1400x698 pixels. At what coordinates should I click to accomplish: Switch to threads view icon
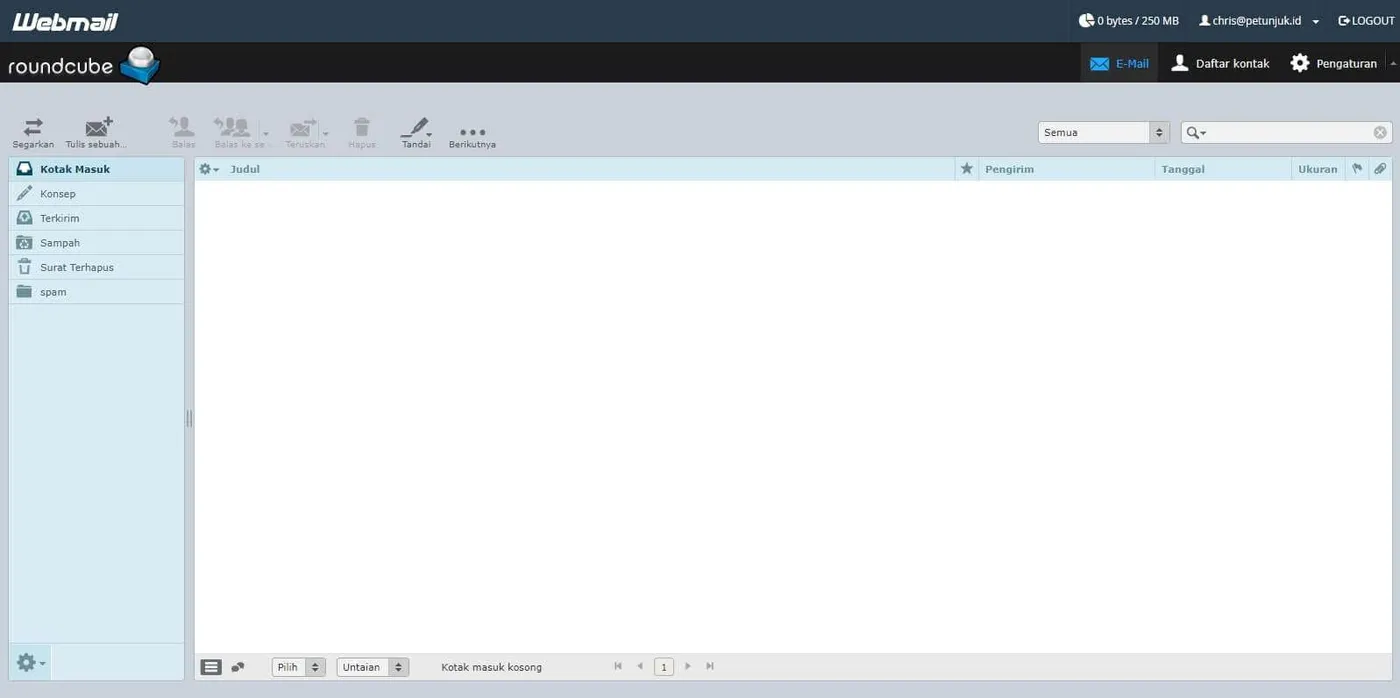tap(238, 667)
